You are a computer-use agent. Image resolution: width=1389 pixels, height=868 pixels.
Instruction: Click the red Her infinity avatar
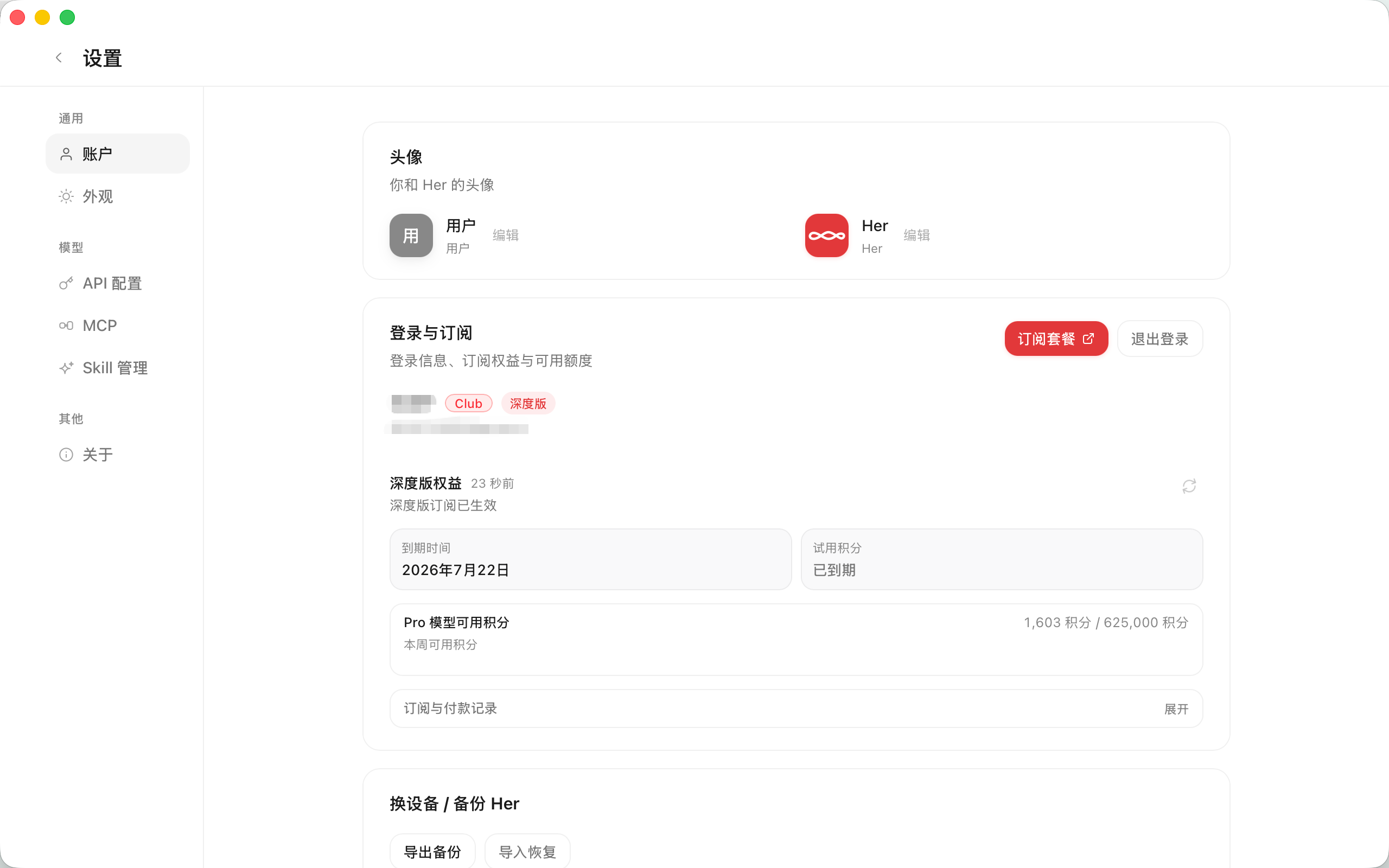(x=826, y=235)
